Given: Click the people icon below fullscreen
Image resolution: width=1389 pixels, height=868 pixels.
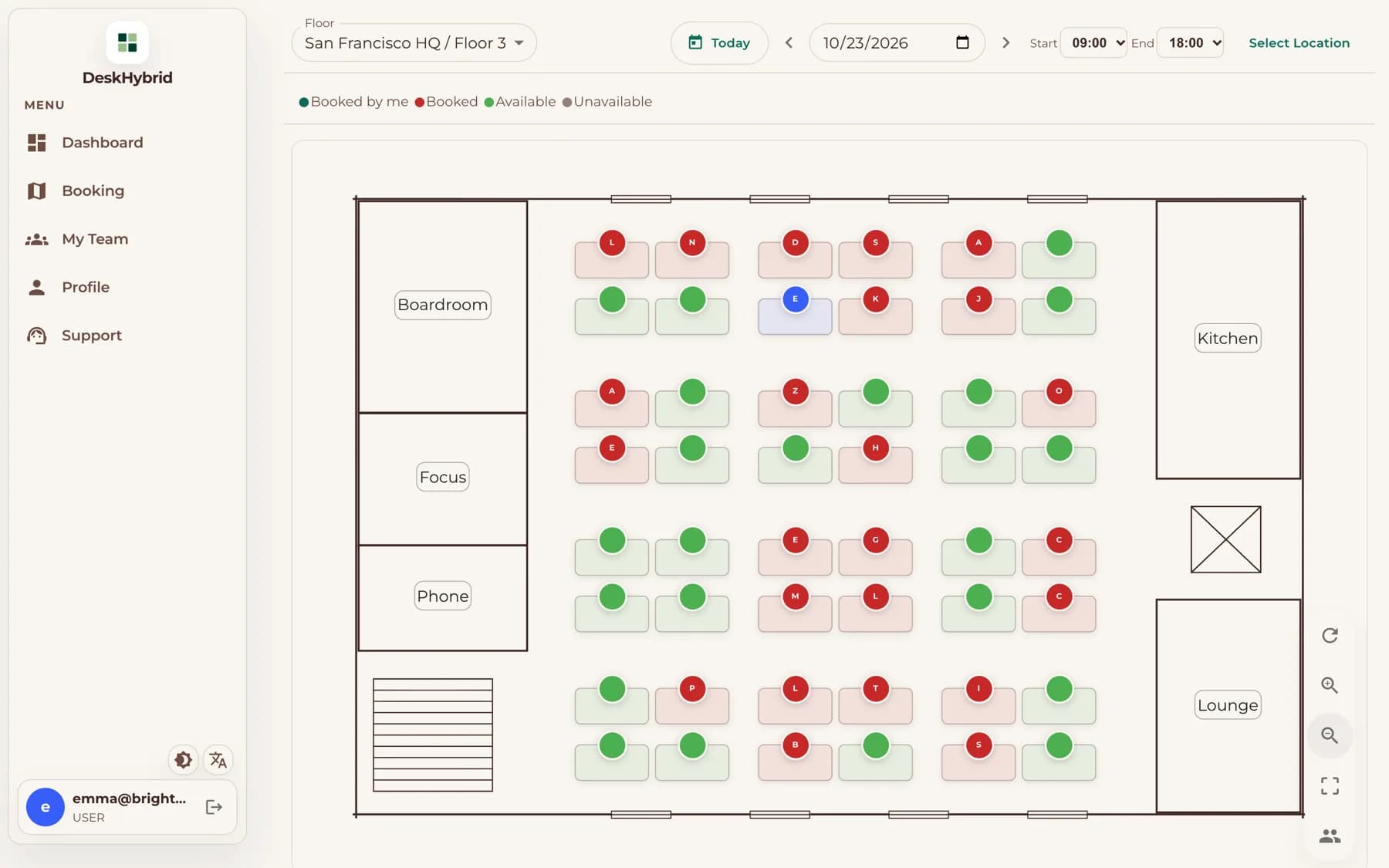Looking at the screenshot, I should tap(1330, 836).
